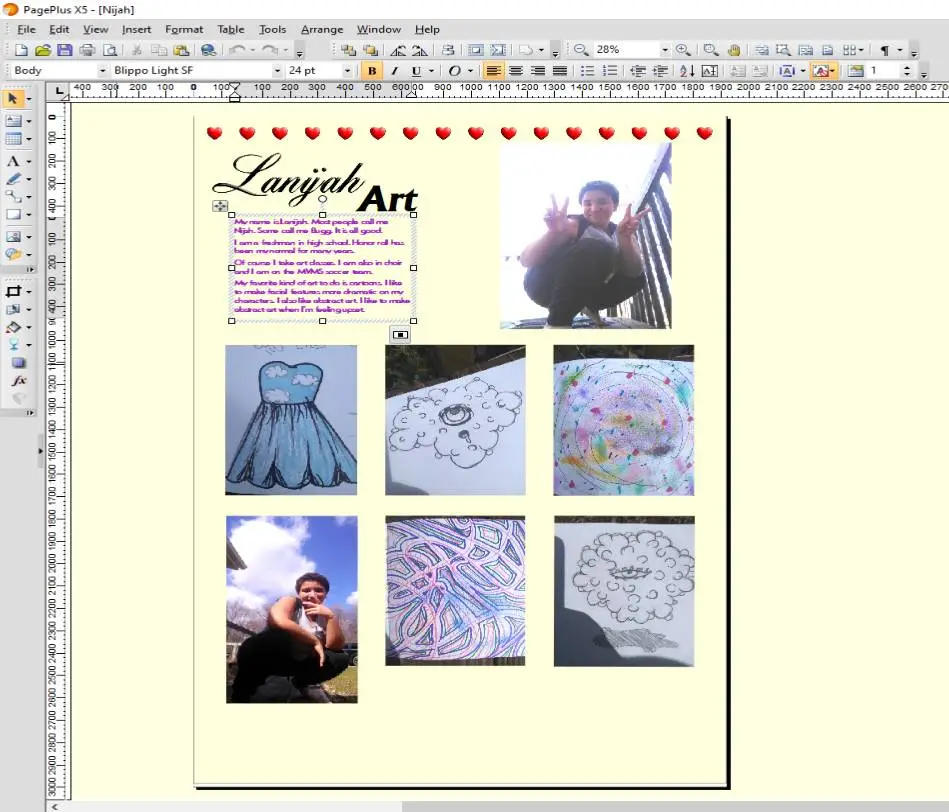
Task: Open the Format menu
Action: (184, 29)
